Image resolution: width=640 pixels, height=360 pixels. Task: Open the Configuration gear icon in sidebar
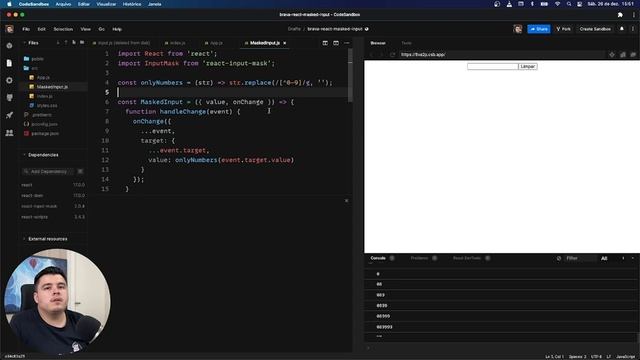tap(9, 80)
